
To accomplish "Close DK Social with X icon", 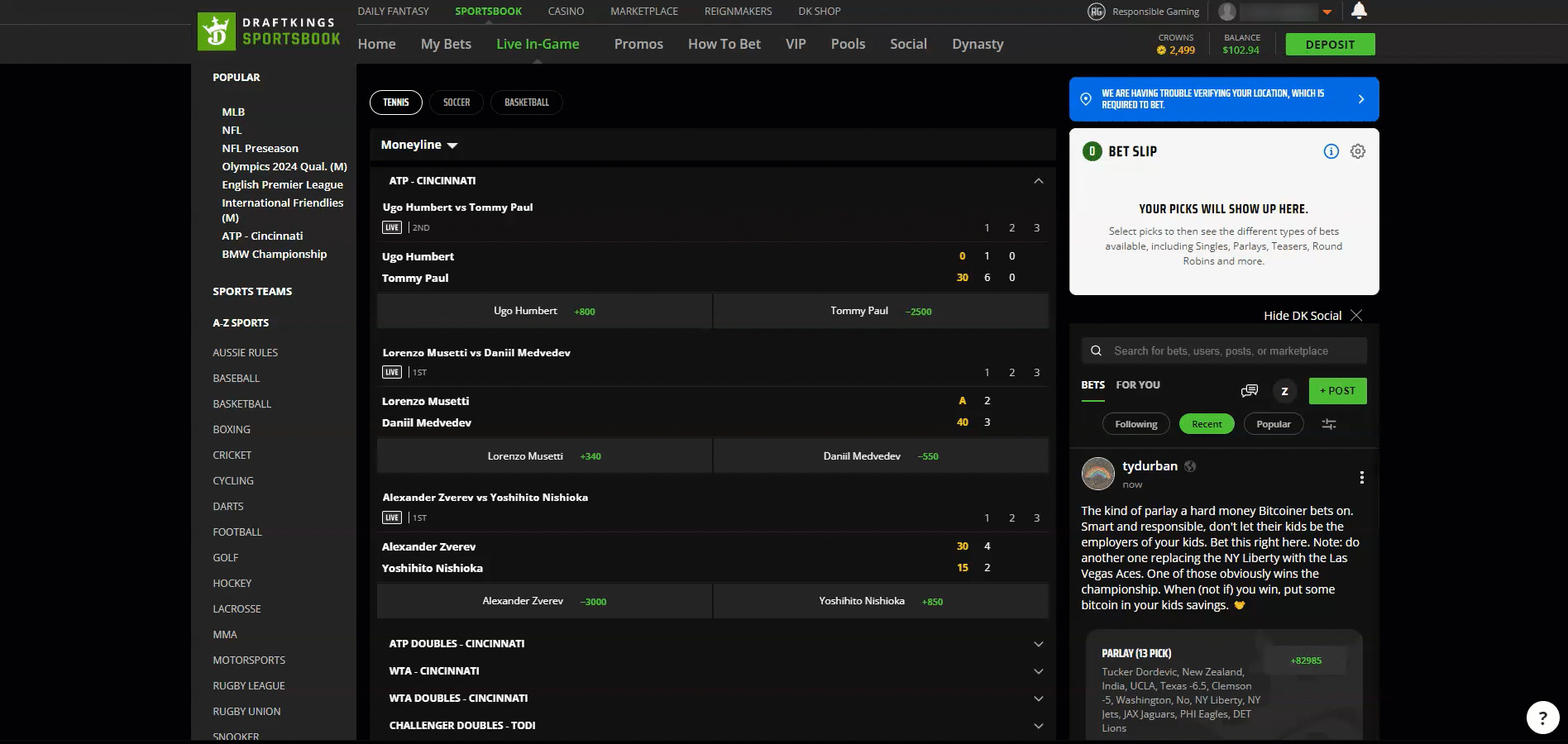I will [x=1356, y=315].
